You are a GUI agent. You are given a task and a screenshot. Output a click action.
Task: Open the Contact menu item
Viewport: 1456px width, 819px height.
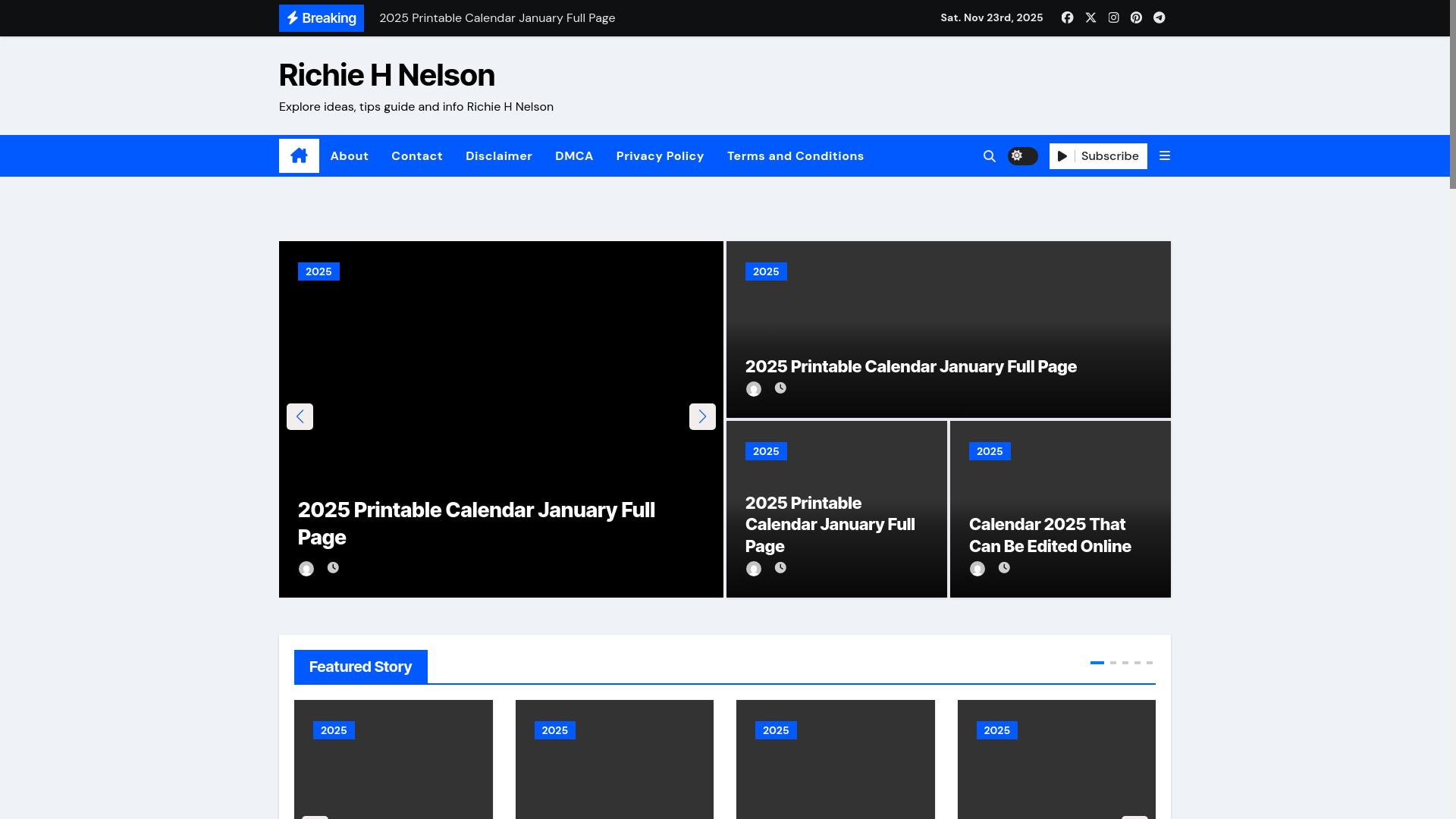[x=417, y=156]
